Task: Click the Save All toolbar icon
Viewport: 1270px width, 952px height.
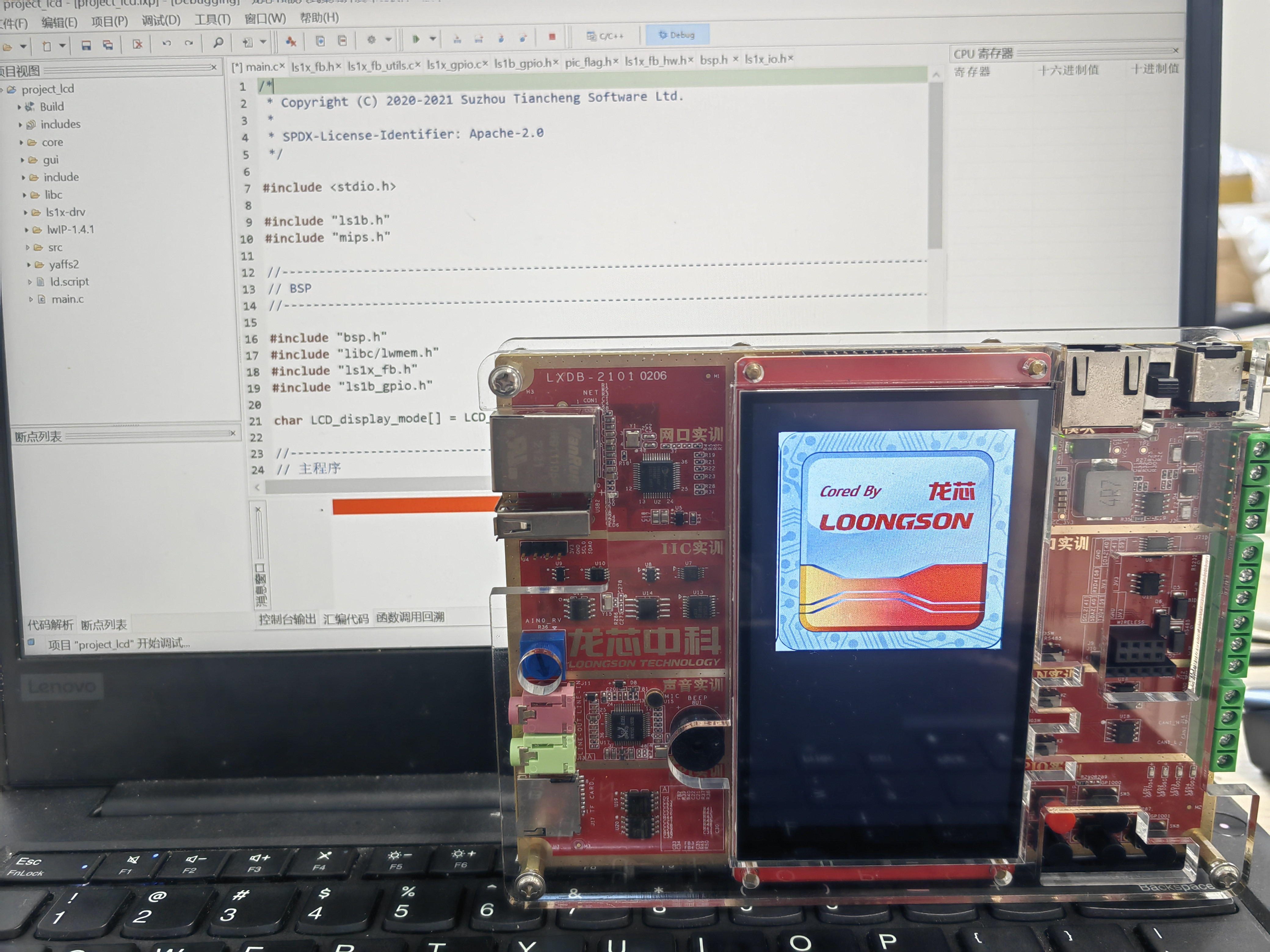Action: pos(107,45)
